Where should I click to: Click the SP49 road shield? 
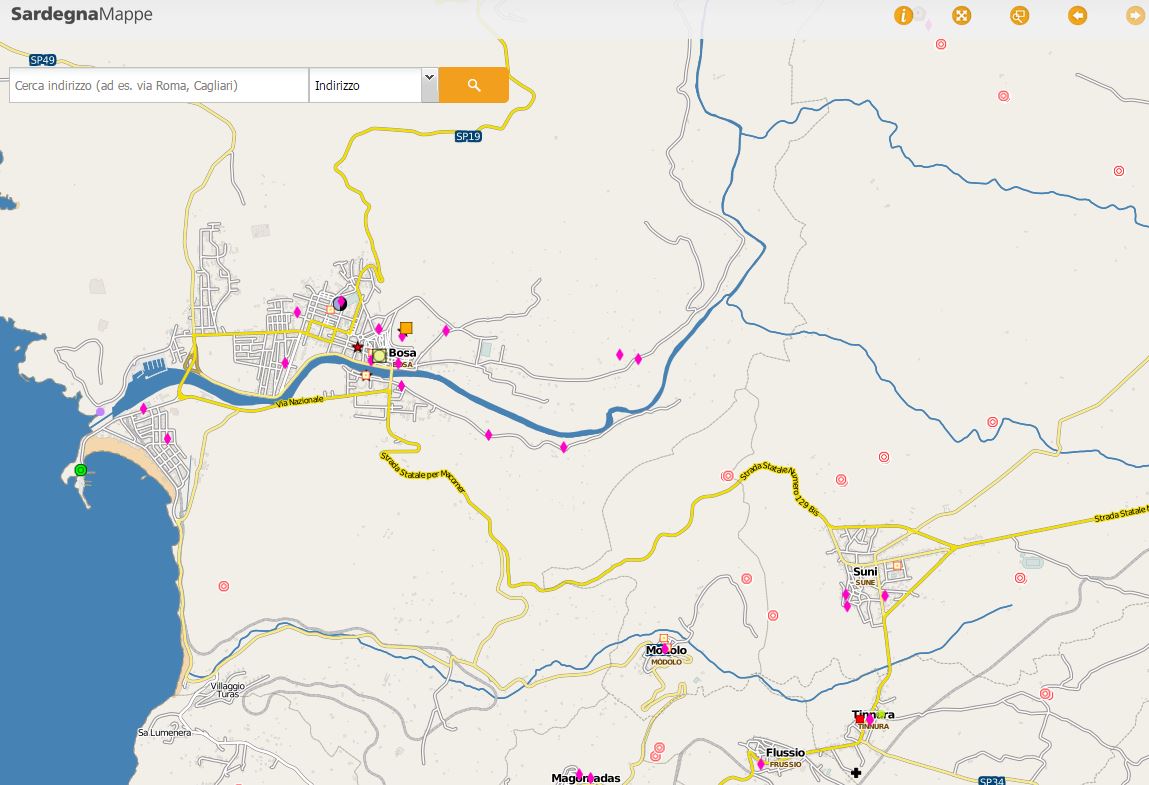tap(43, 60)
